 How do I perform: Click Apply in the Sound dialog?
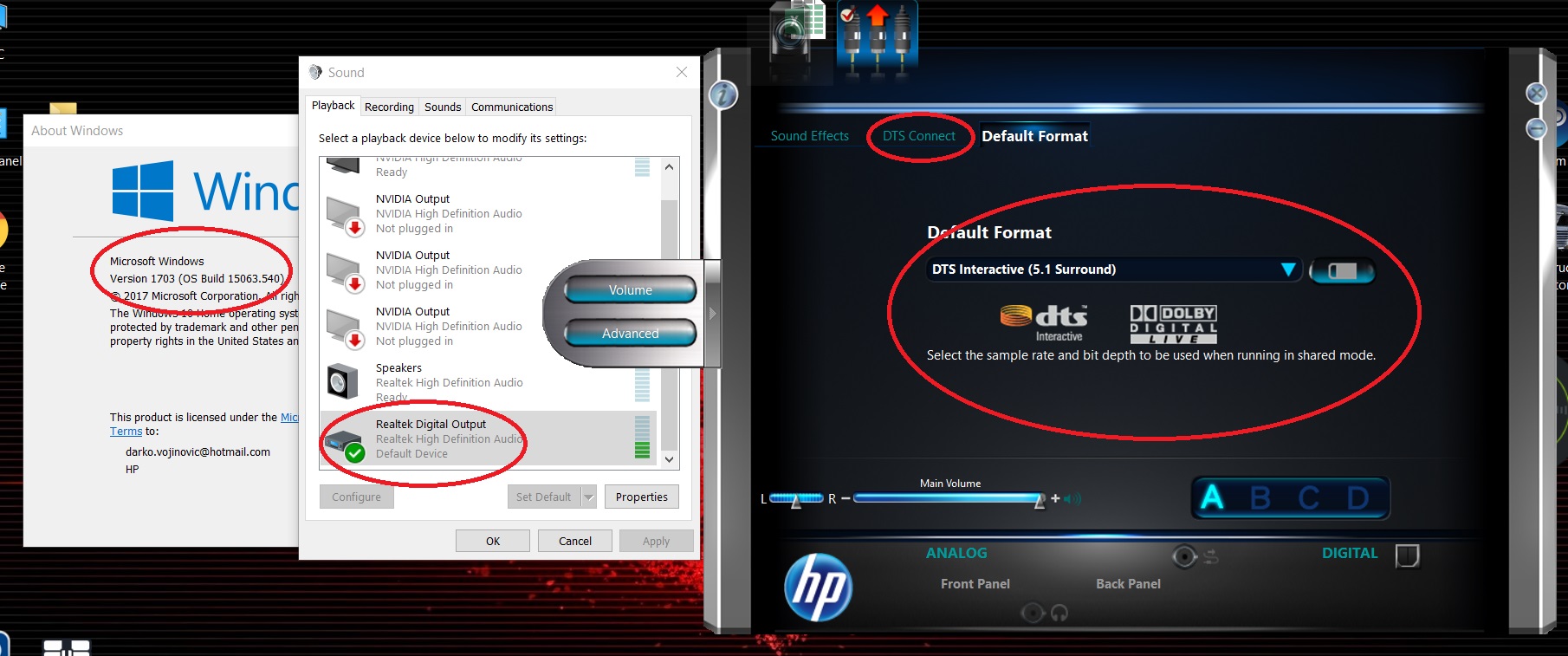point(656,541)
